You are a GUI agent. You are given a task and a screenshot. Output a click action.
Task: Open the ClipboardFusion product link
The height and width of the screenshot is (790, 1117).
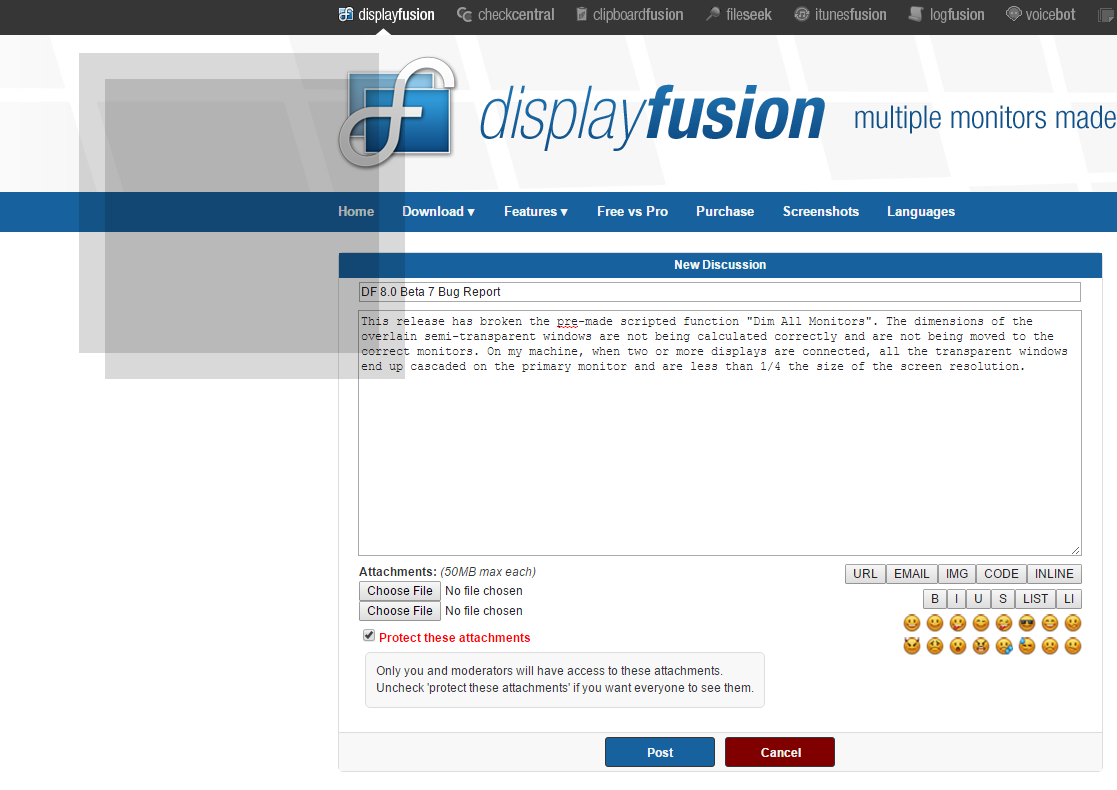629,15
